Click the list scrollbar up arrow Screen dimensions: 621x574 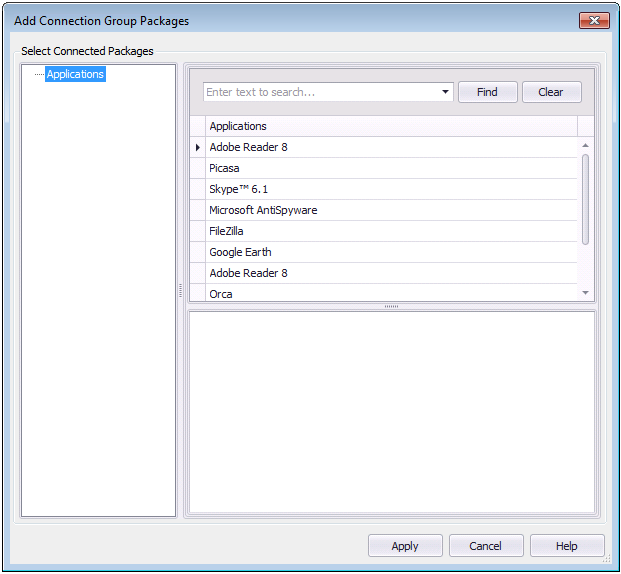(x=586, y=146)
